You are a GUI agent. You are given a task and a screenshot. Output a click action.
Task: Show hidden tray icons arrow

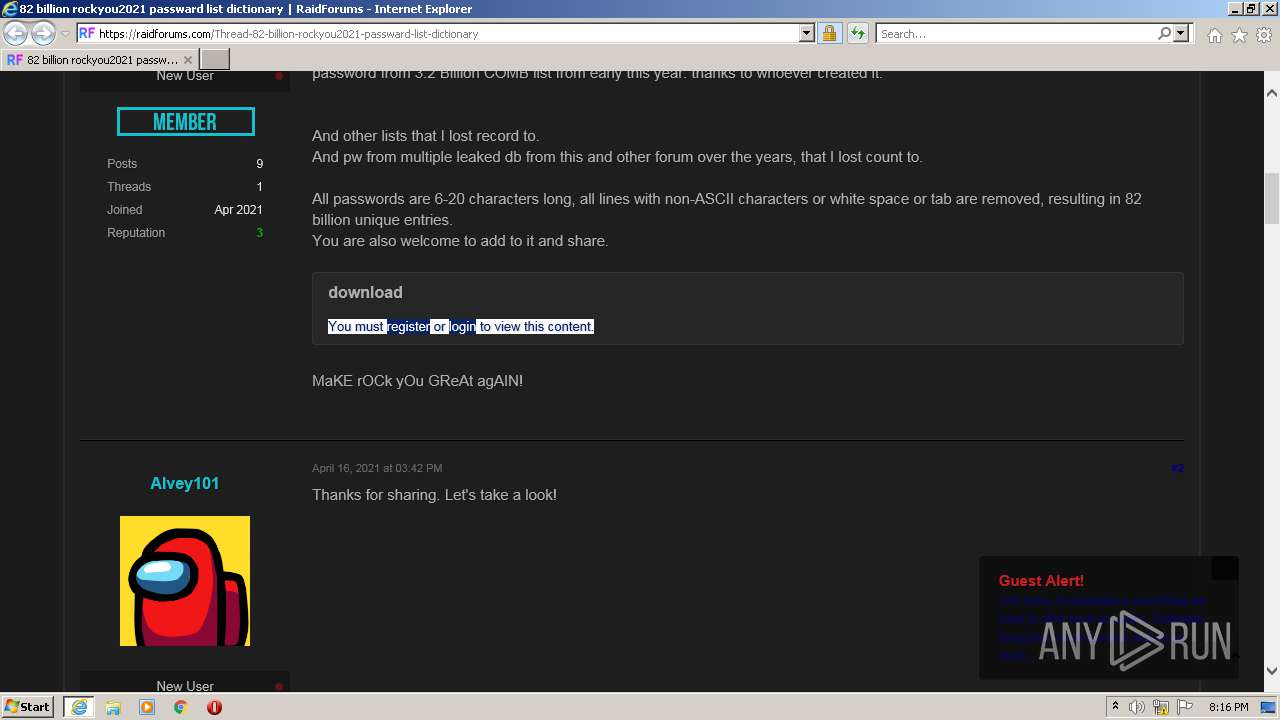[1116, 707]
